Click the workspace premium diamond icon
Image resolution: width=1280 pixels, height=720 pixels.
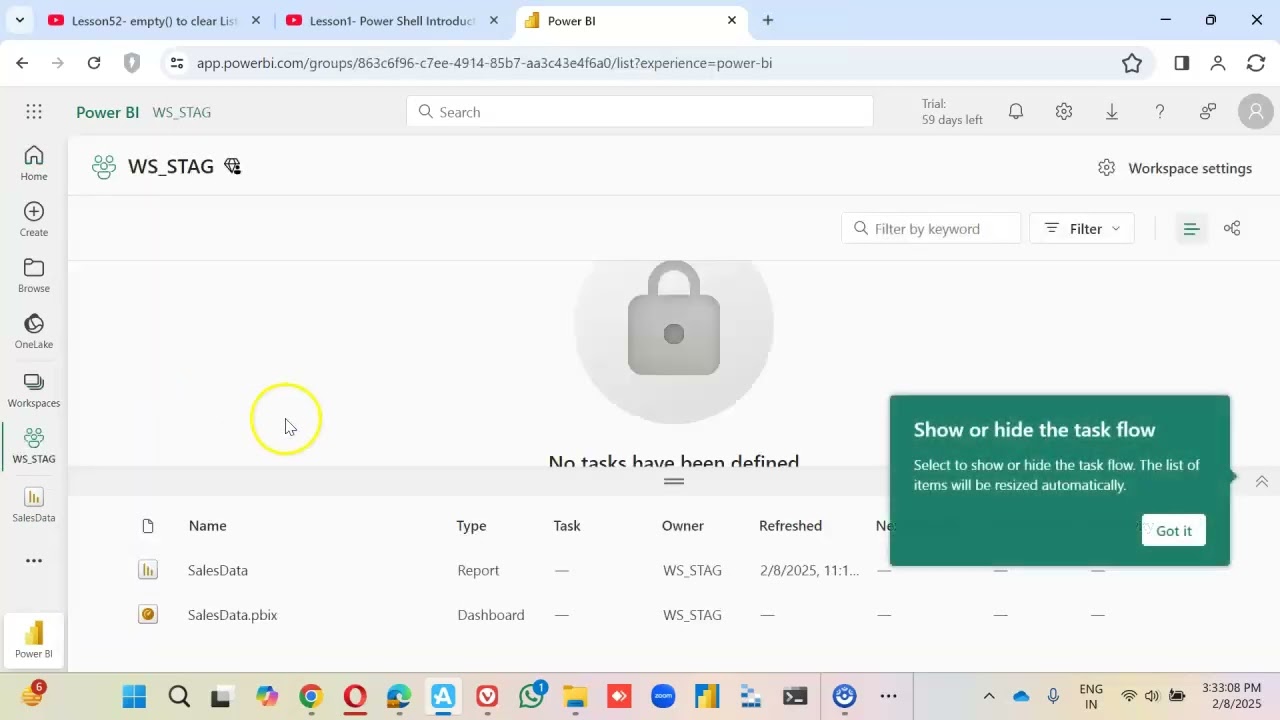[233, 166]
